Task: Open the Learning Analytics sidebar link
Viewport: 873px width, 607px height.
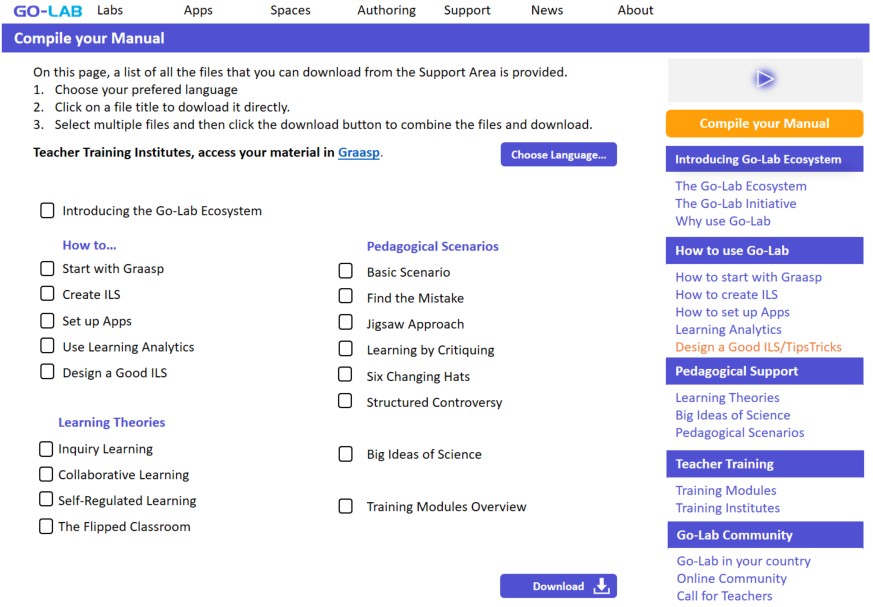Action: click(728, 329)
